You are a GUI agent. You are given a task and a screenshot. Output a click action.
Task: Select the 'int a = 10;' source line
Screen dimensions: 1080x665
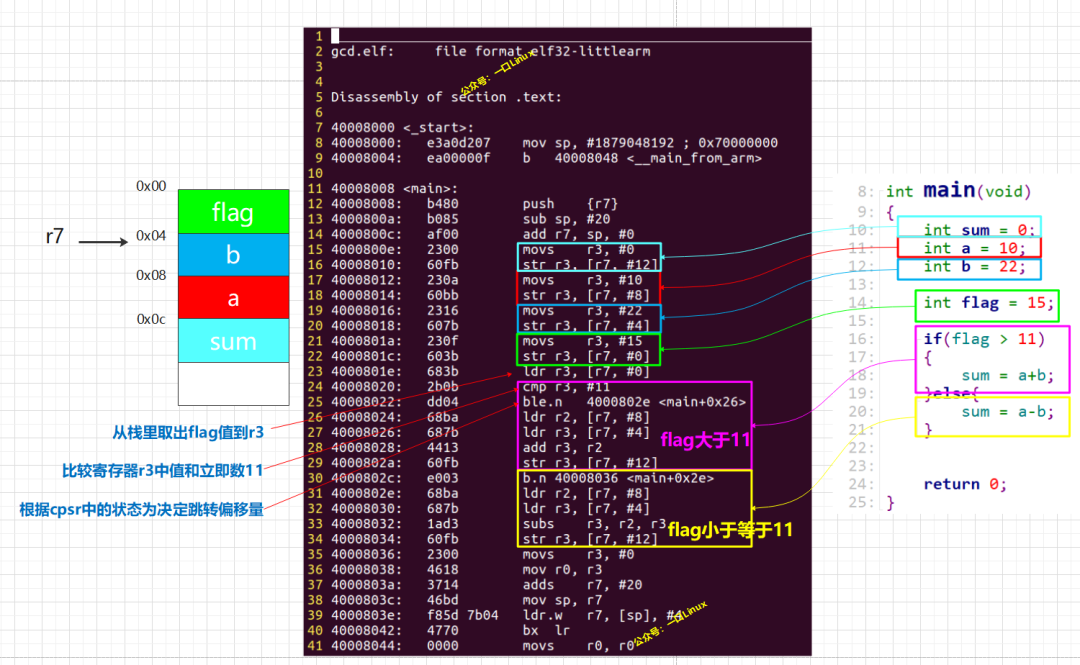point(975,248)
